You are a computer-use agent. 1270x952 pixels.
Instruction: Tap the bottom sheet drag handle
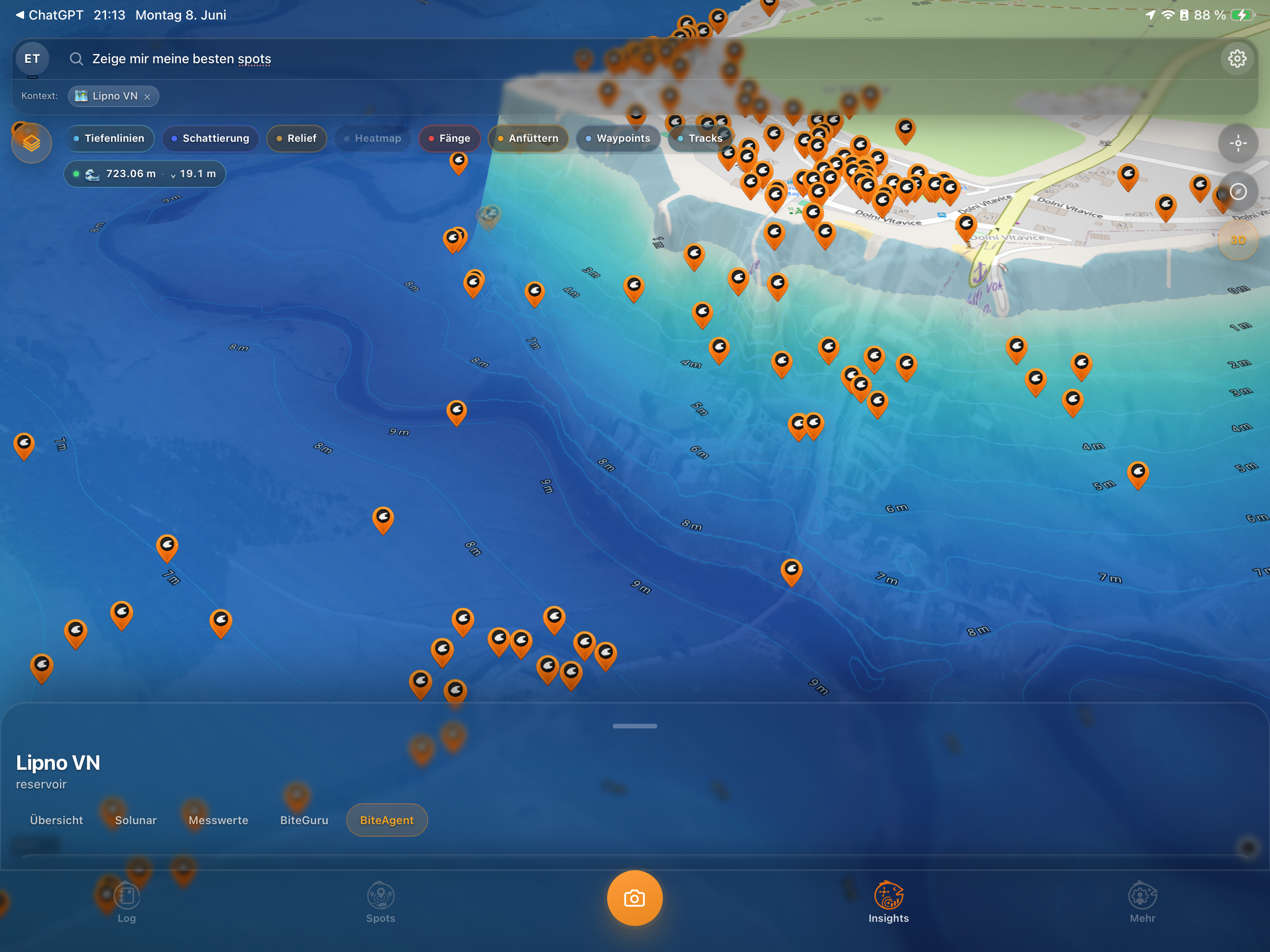pyautogui.click(x=635, y=726)
